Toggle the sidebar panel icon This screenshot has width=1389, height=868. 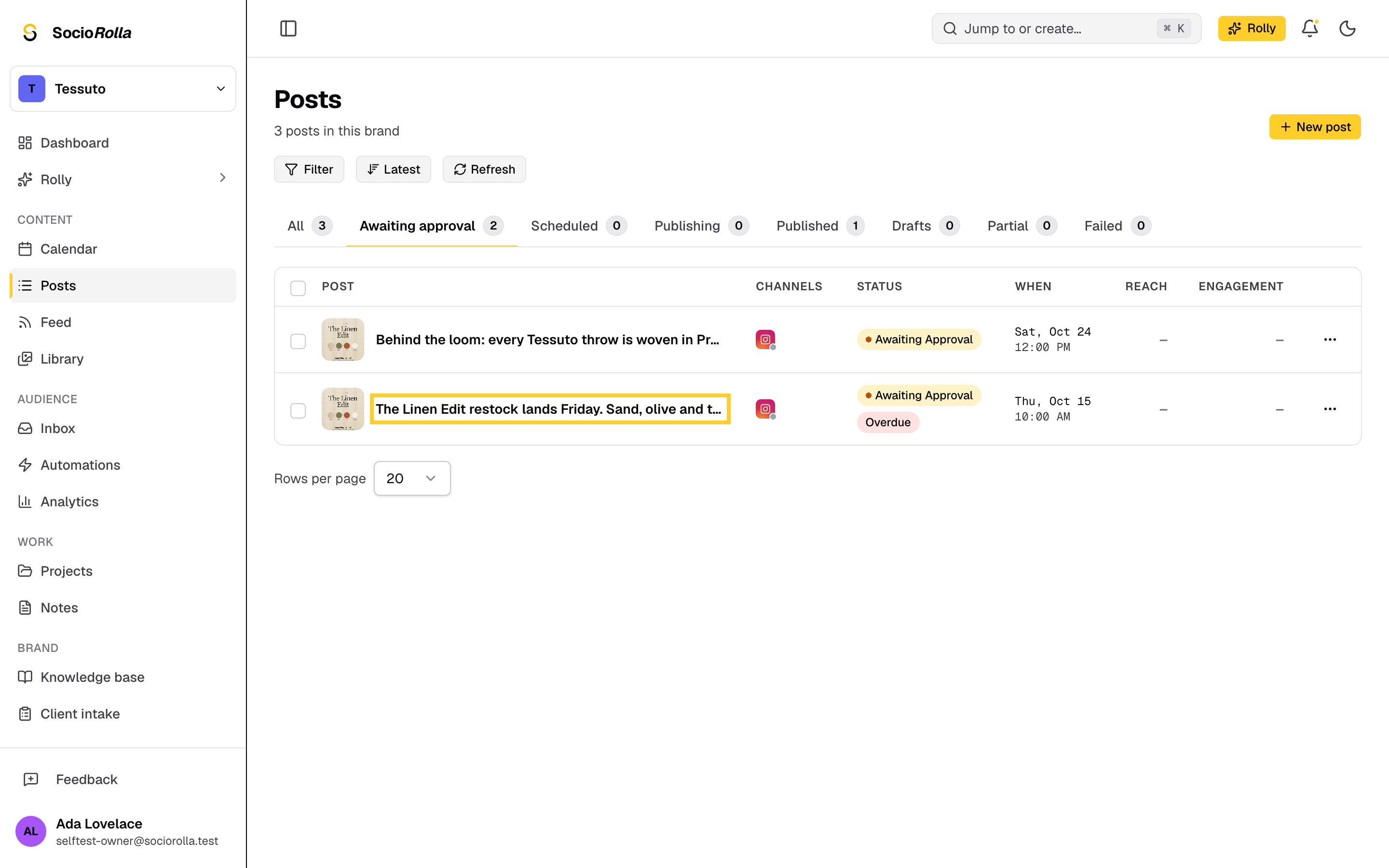(288, 28)
